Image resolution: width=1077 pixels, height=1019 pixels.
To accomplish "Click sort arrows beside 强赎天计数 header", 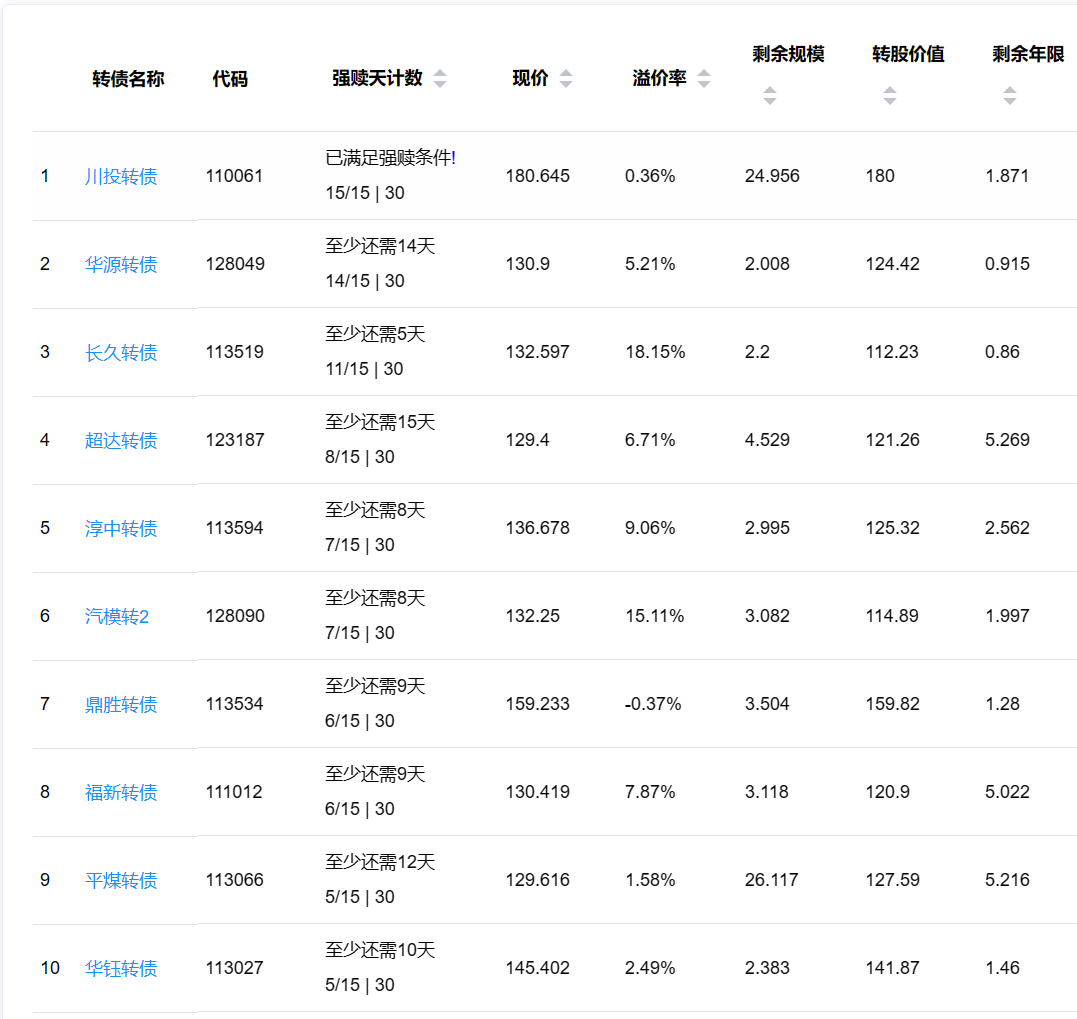I will pos(439,79).
